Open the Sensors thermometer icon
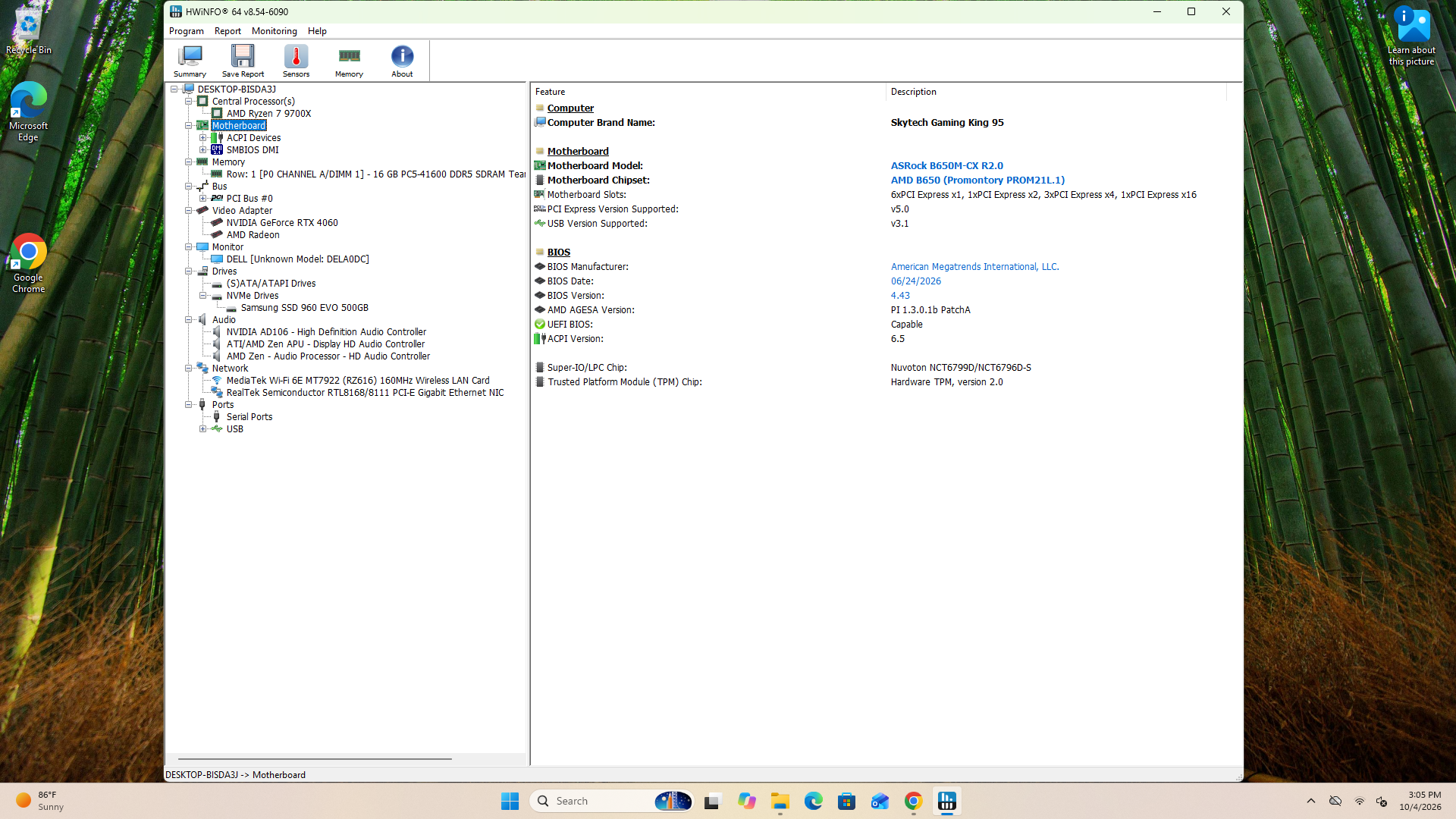The image size is (1456, 819). [296, 61]
